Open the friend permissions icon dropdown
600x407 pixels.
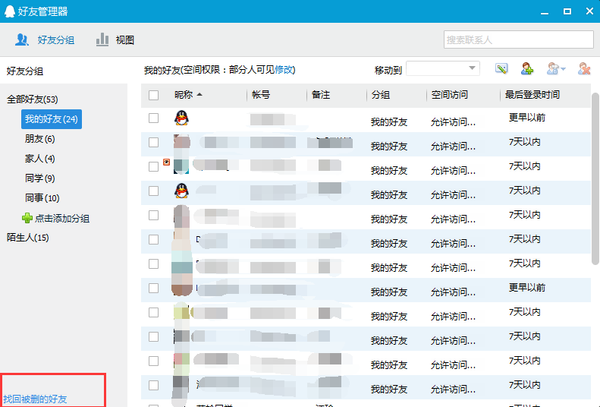coord(556,68)
